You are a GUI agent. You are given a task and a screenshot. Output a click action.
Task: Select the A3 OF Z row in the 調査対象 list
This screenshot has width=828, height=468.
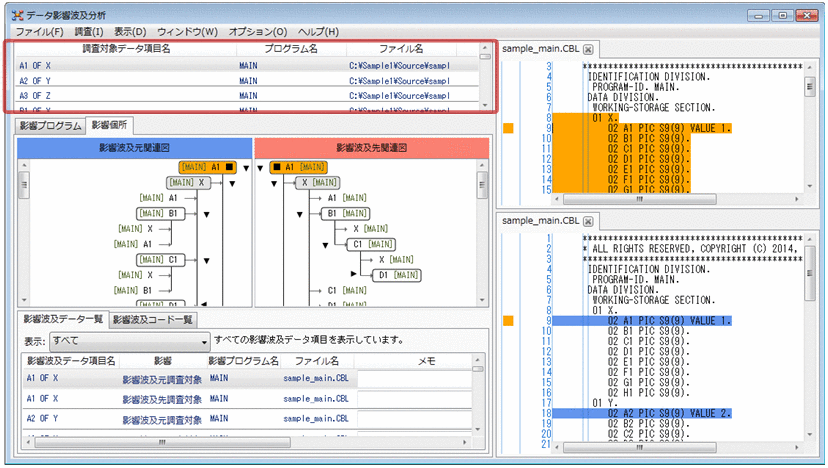tap(246, 96)
